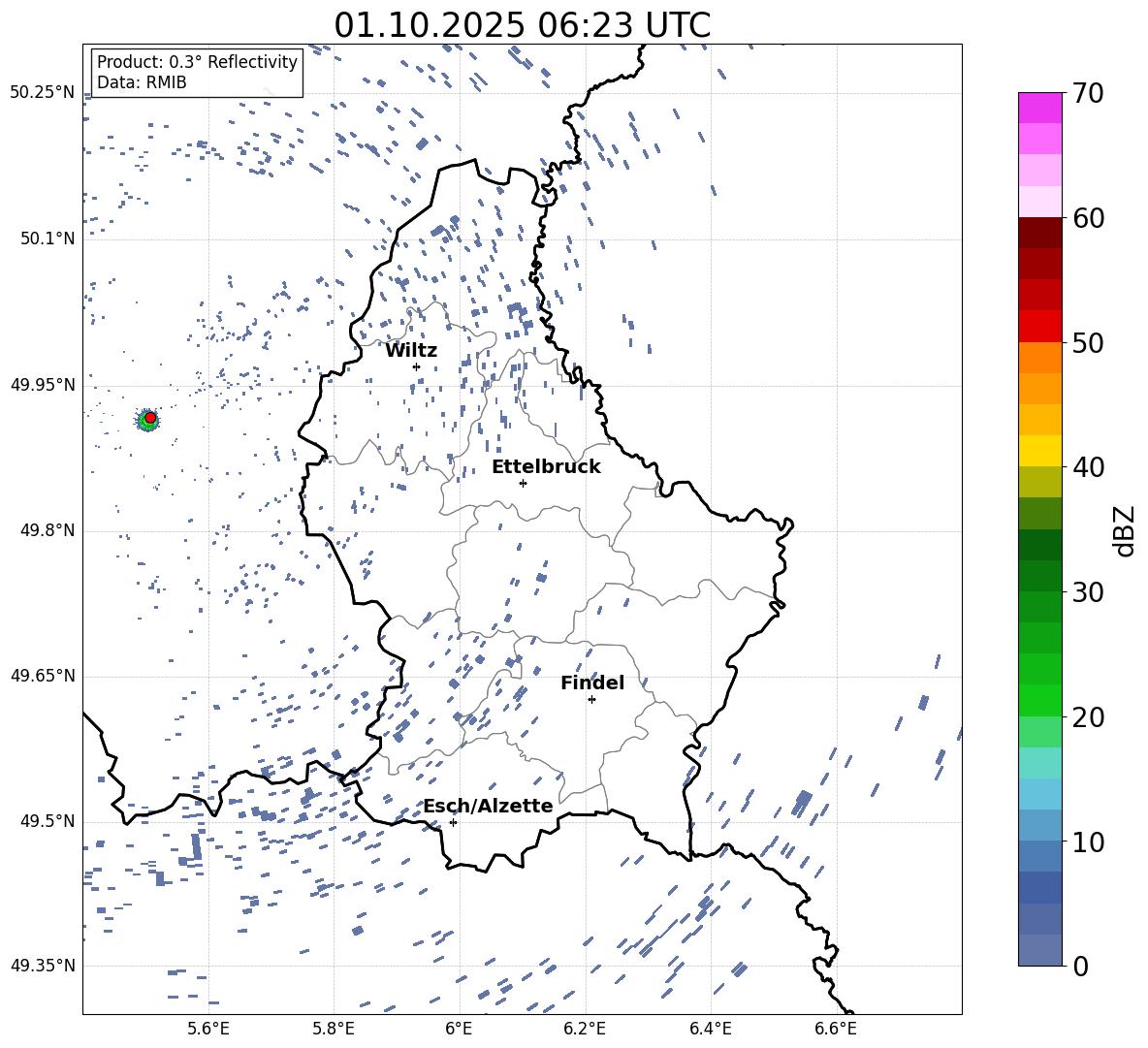
Task: Click the Findel cross marker
Action: tap(591, 700)
